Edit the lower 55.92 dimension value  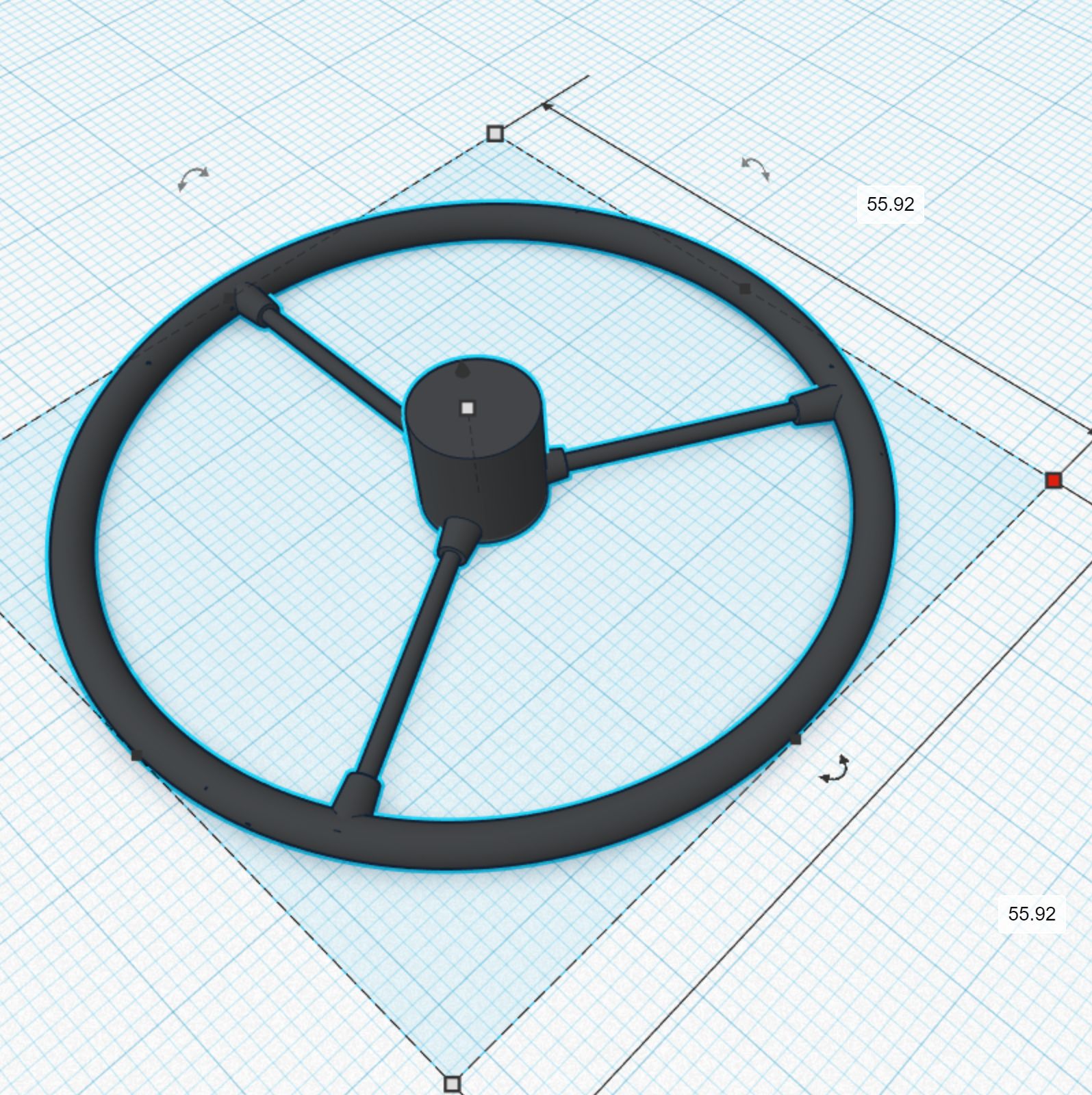(1032, 914)
